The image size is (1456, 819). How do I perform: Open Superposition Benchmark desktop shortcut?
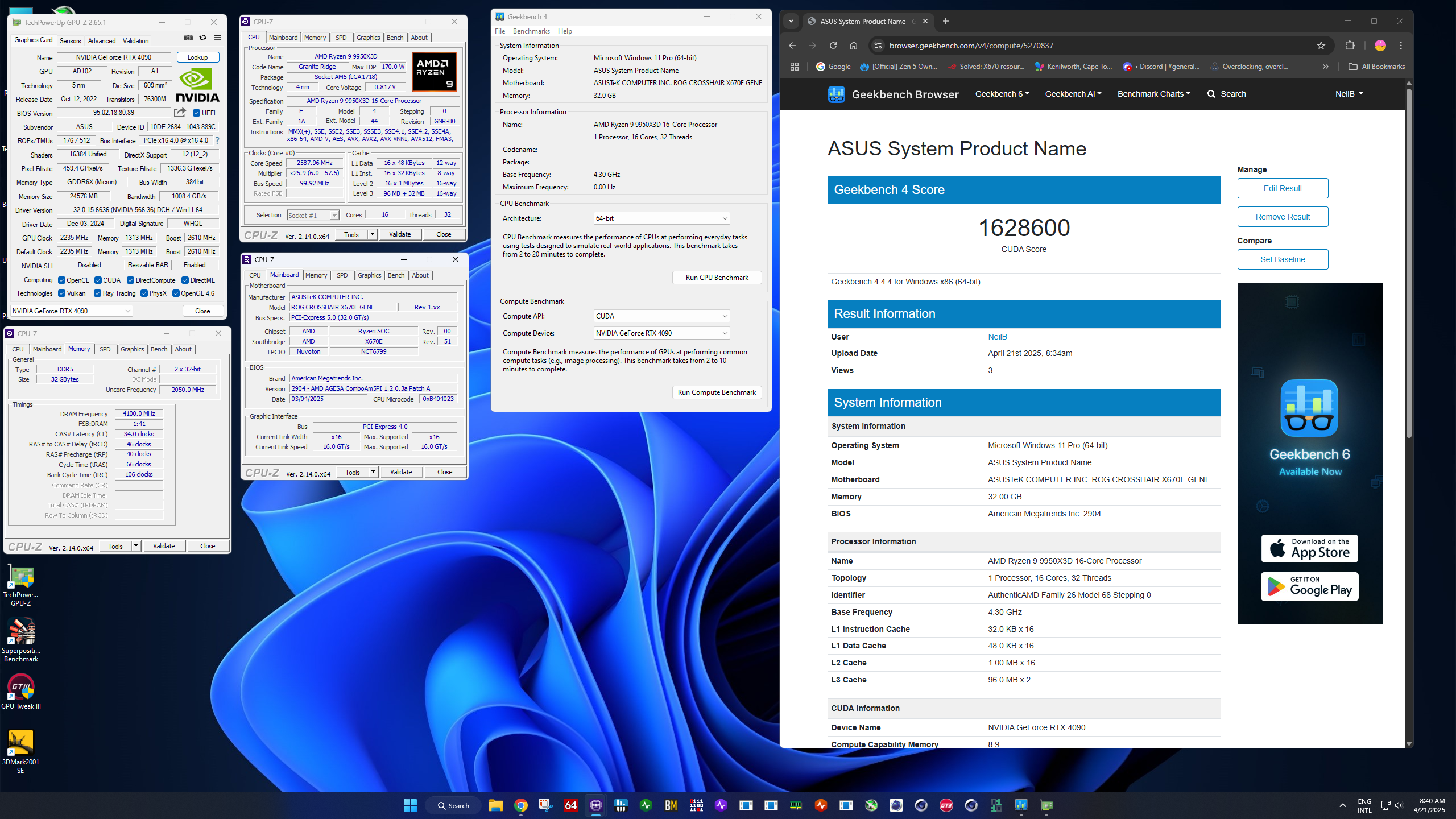[21, 640]
